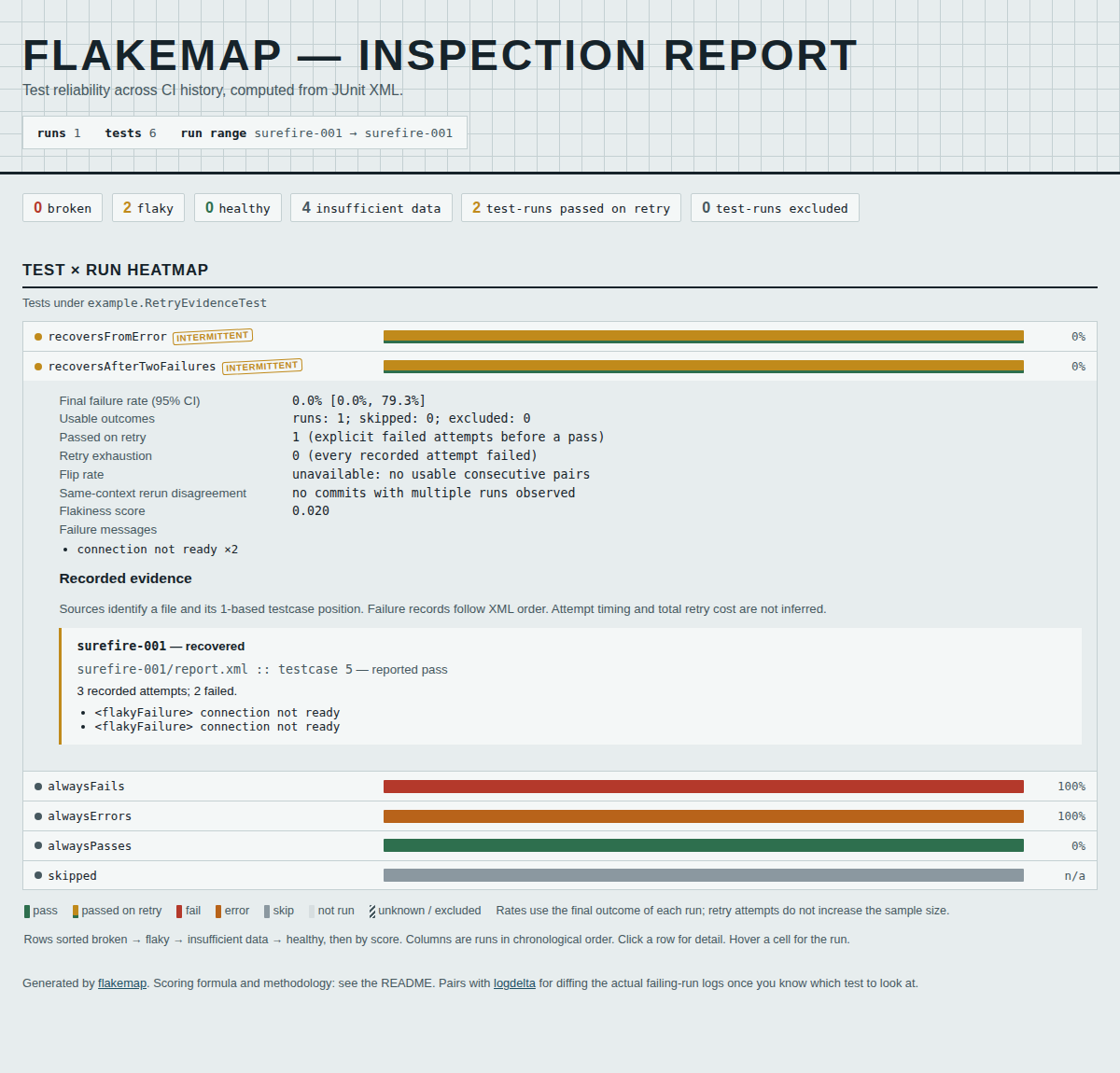Image resolution: width=1120 pixels, height=1073 pixels.
Task: Click the 'tests 6' header stat
Action: pos(131,133)
